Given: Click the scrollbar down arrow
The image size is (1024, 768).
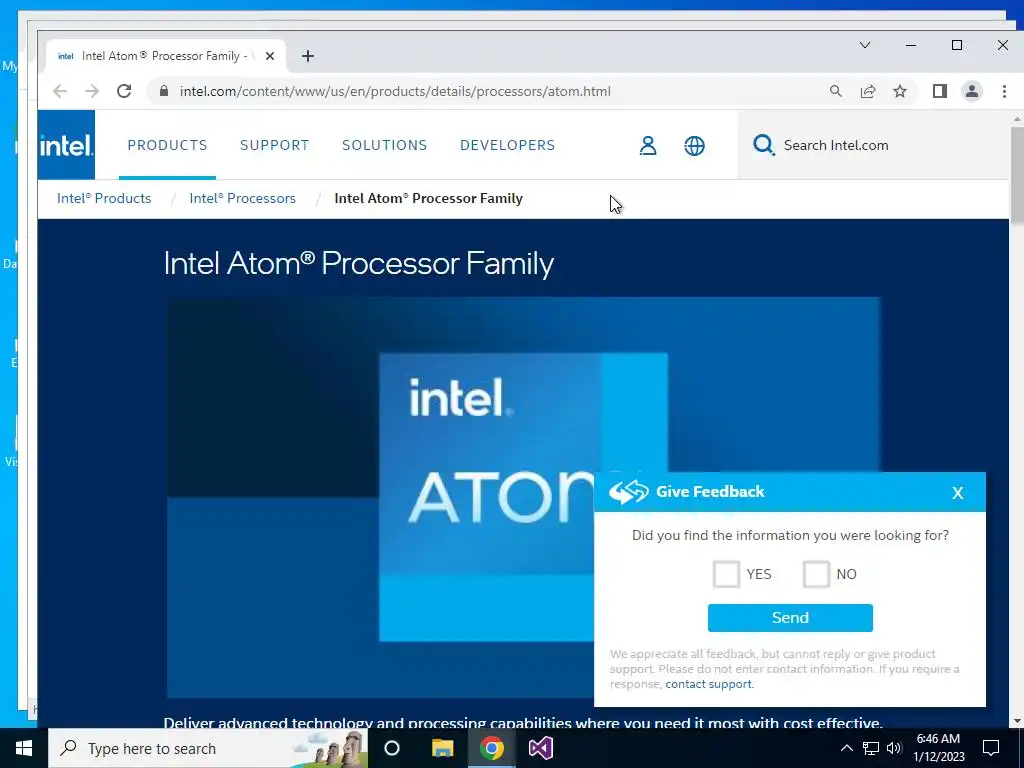Looking at the screenshot, I should (1017, 721).
